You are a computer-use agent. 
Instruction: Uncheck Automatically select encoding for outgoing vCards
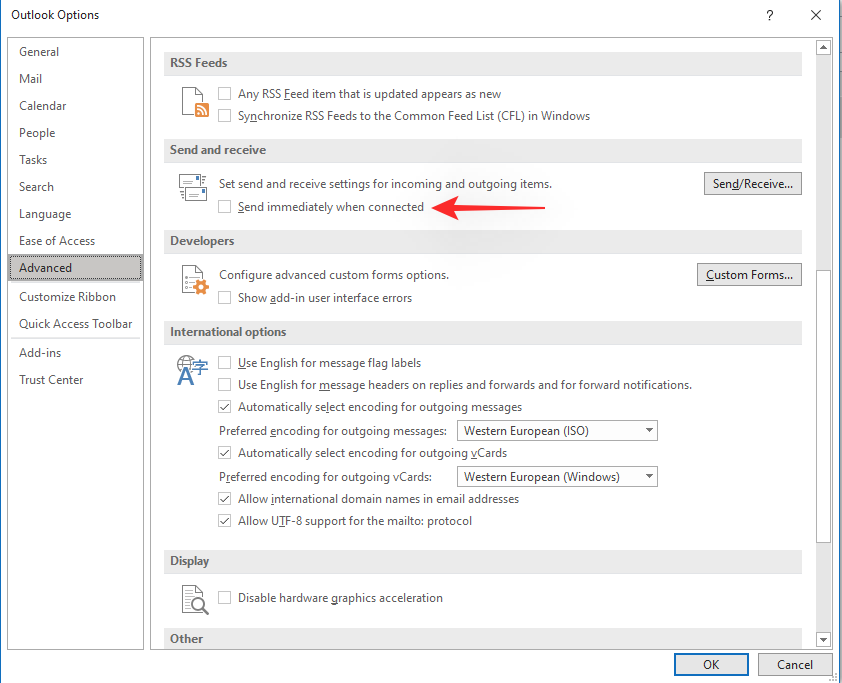(224, 453)
